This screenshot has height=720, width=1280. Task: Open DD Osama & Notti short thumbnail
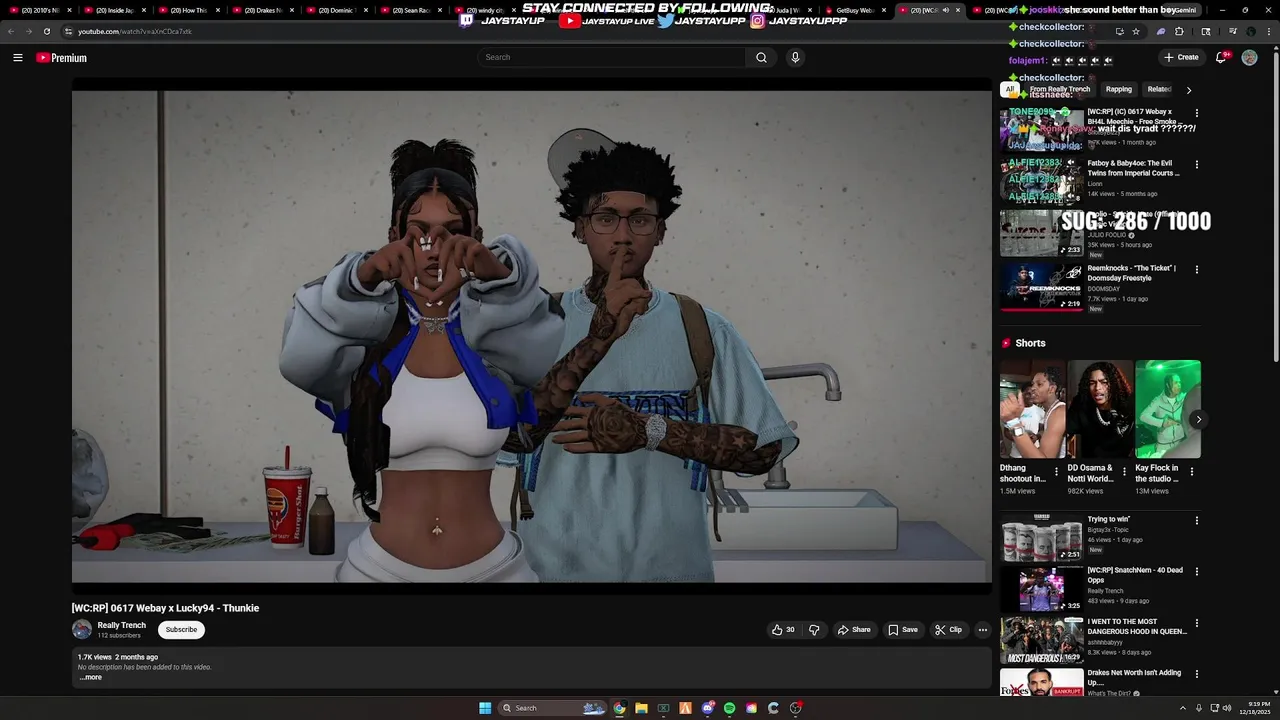coord(1100,409)
